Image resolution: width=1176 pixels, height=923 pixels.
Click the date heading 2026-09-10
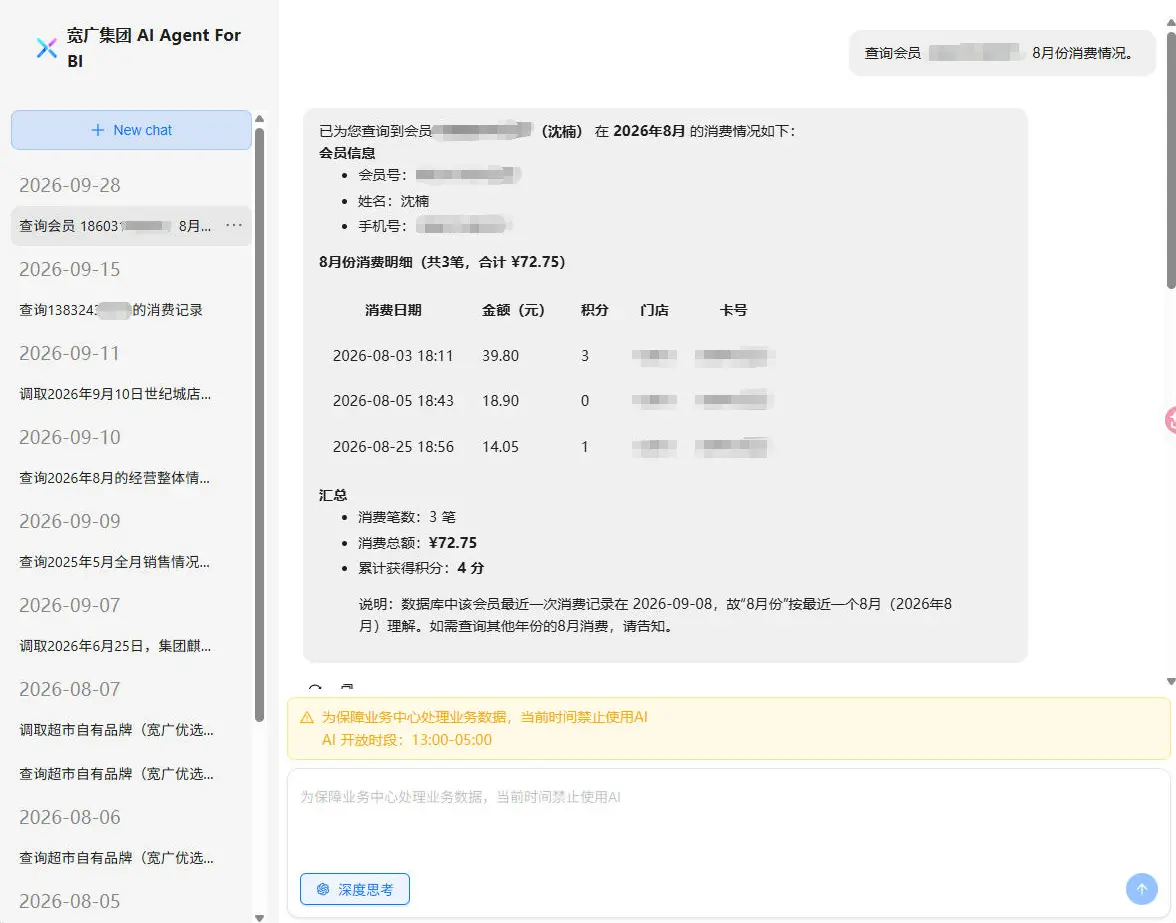click(70, 437)
